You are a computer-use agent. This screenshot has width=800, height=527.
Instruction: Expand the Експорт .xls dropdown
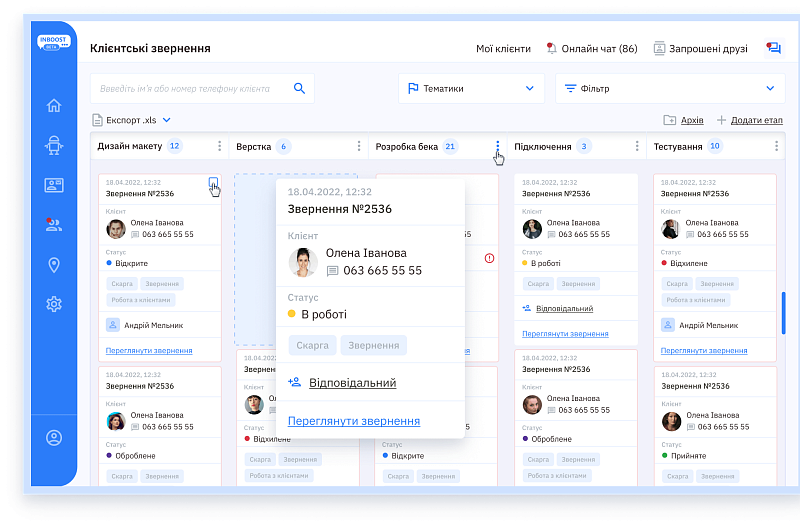[131, 120]
